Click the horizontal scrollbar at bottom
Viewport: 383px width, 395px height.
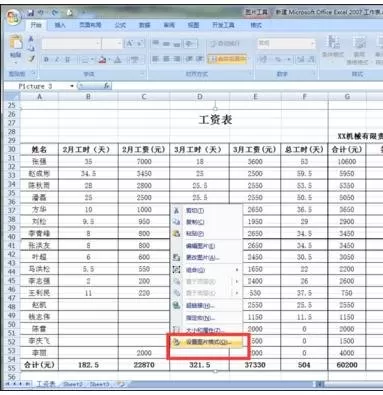[x=348, y=385]
